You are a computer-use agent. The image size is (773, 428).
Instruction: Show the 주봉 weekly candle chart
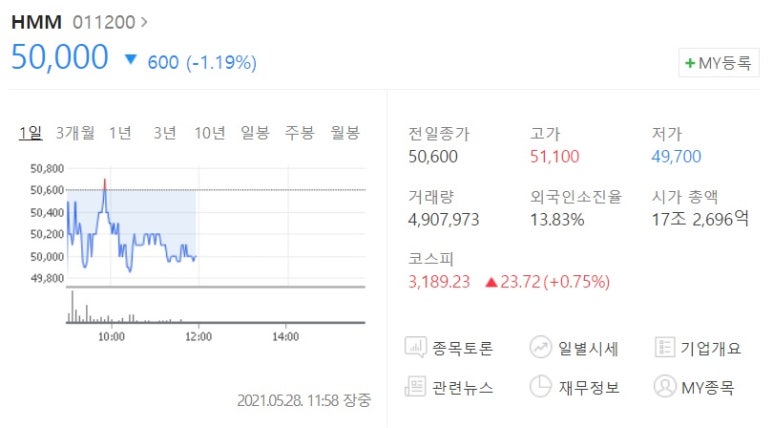coord(300,133)
